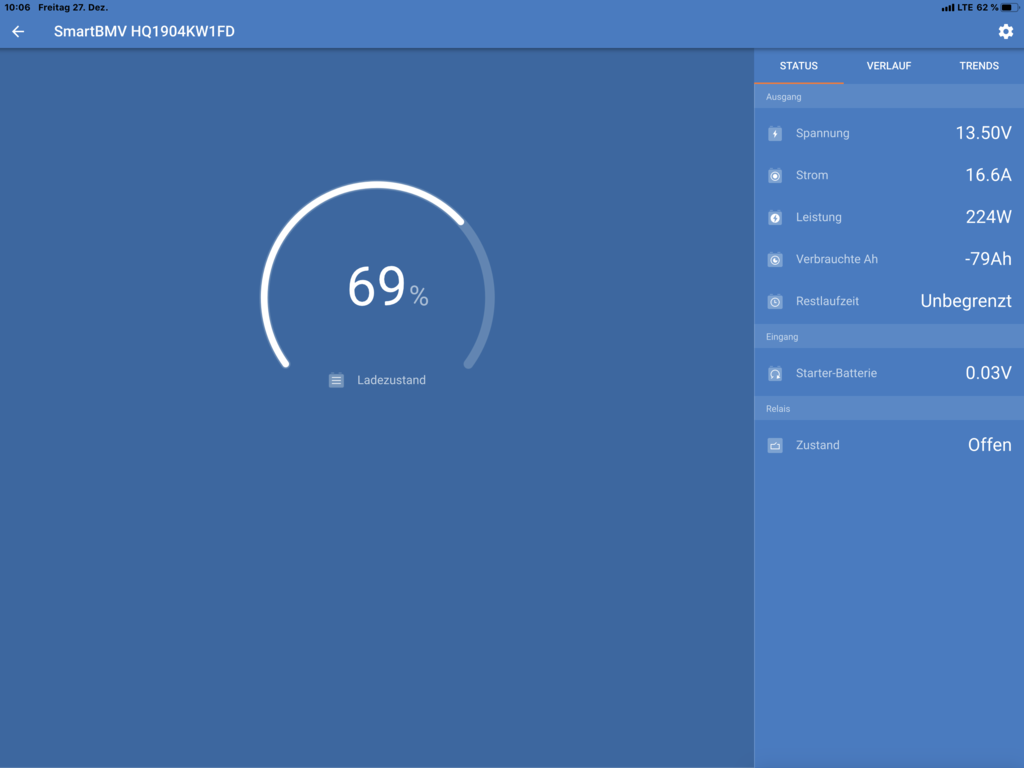This screenshot has height=768, width=1024.
Task: Tap the Freitag 27. Dez. date
Action: coord(73,8)
